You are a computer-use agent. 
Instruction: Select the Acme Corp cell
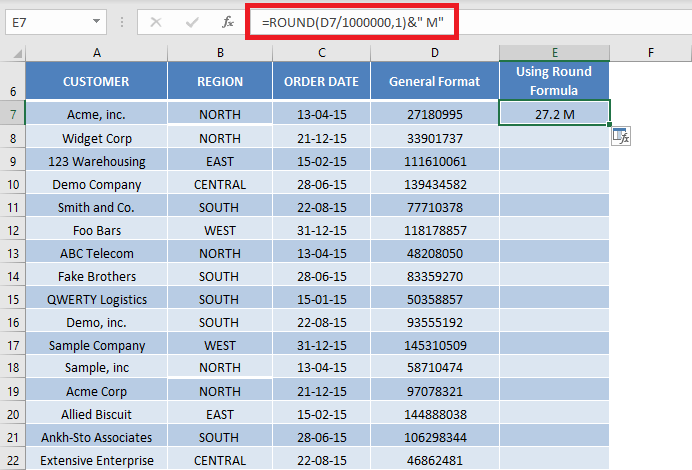(x=96, y=391)
